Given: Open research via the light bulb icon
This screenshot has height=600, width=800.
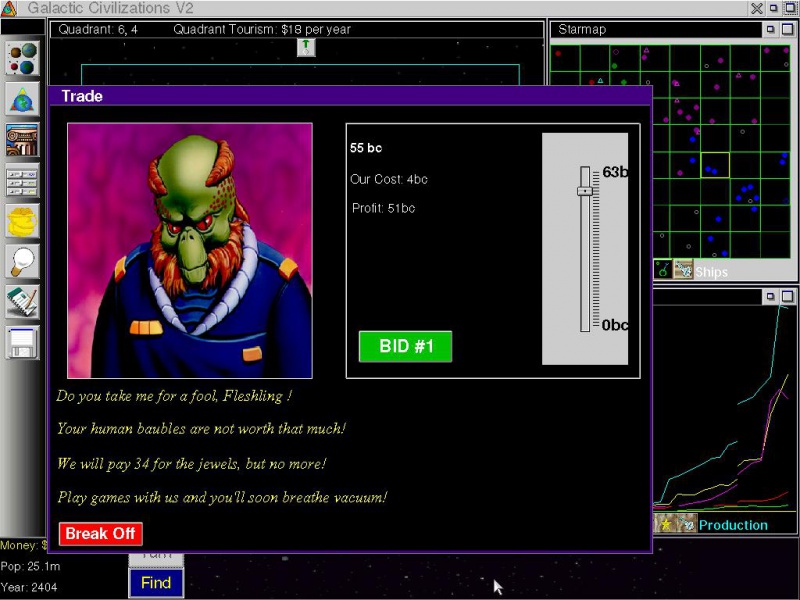Looking at the screenshot, I should [22, 262].
